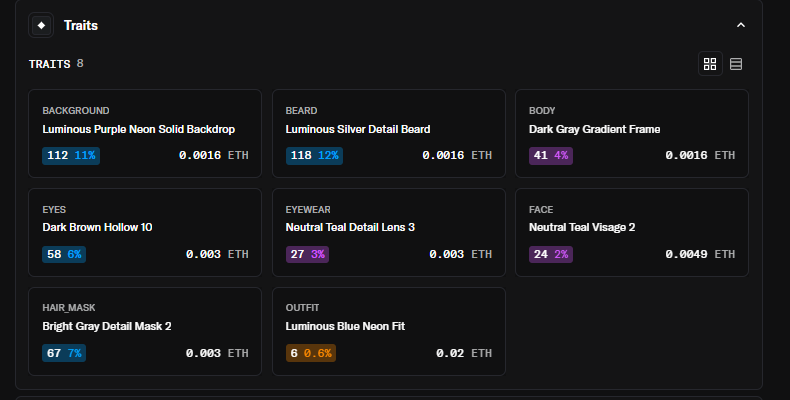This screenshot has width=790, height=400.
Task: Click the 118 12% rarity badge
Action: point(314,156)
